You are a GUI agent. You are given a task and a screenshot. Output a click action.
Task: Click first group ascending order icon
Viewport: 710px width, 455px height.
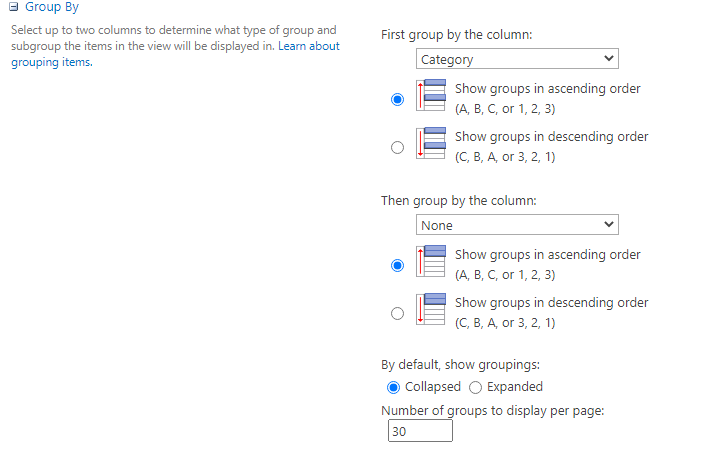point(431,95)
